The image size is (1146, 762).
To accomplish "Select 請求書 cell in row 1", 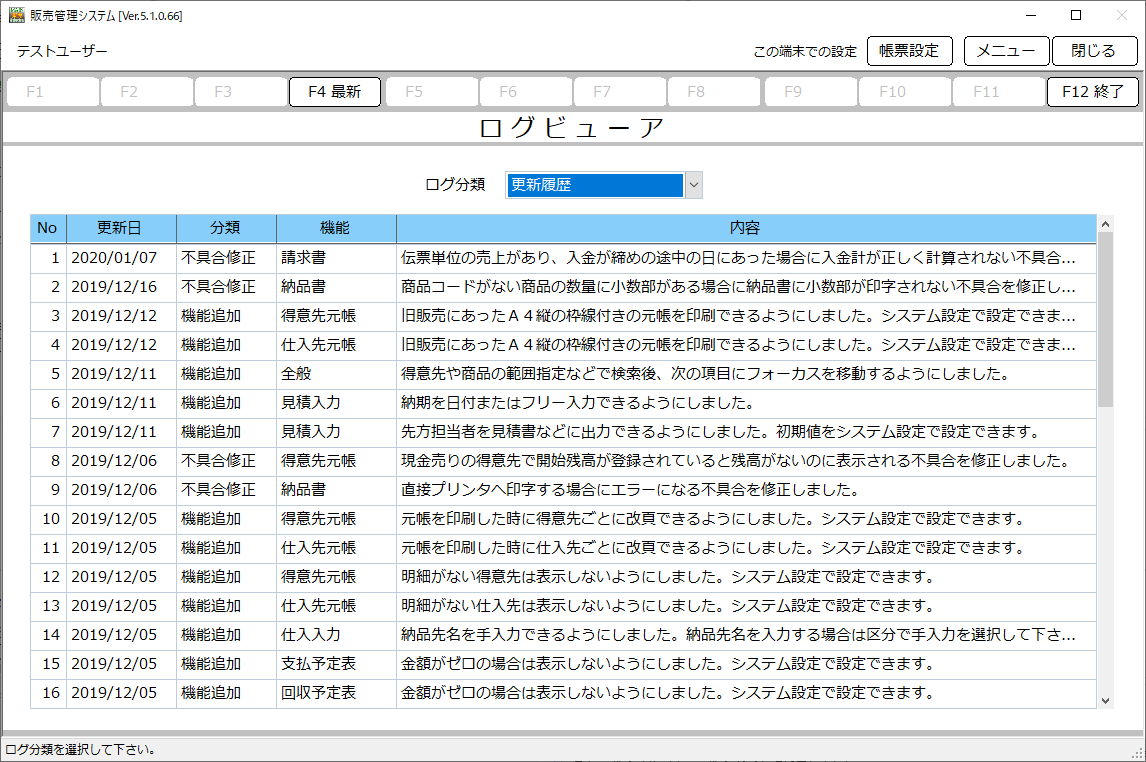I will [x=336, y=258].
